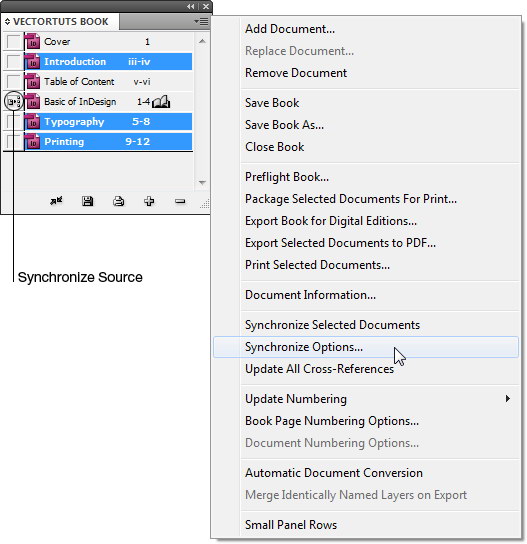Click the scroll up arrow in document list
Viewport: 527px width, 544px height.
202,41
